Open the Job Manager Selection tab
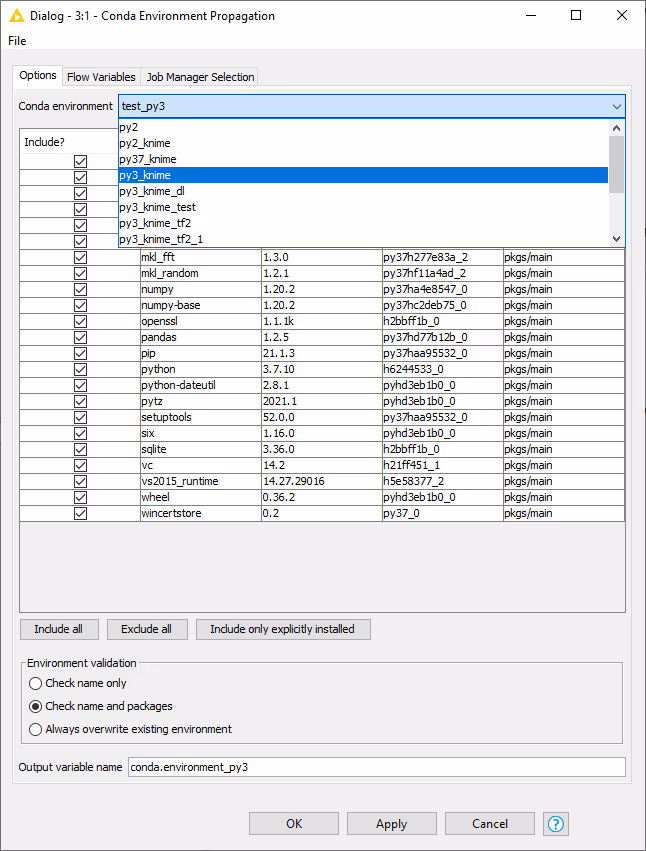646x851 pixels. coord(200,77)
